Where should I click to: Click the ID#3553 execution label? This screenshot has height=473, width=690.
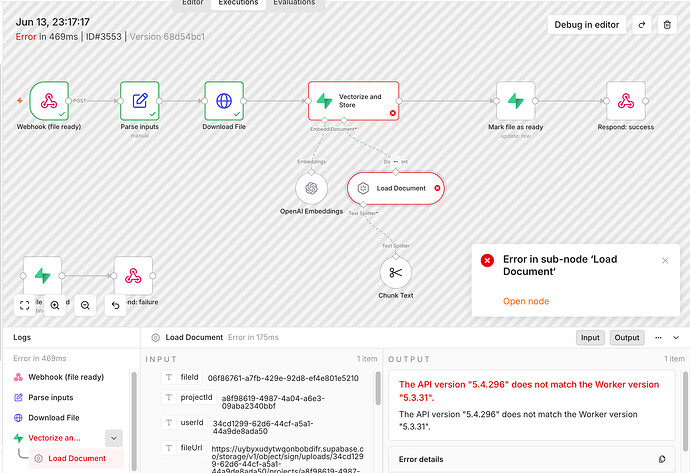pos(103,37)
